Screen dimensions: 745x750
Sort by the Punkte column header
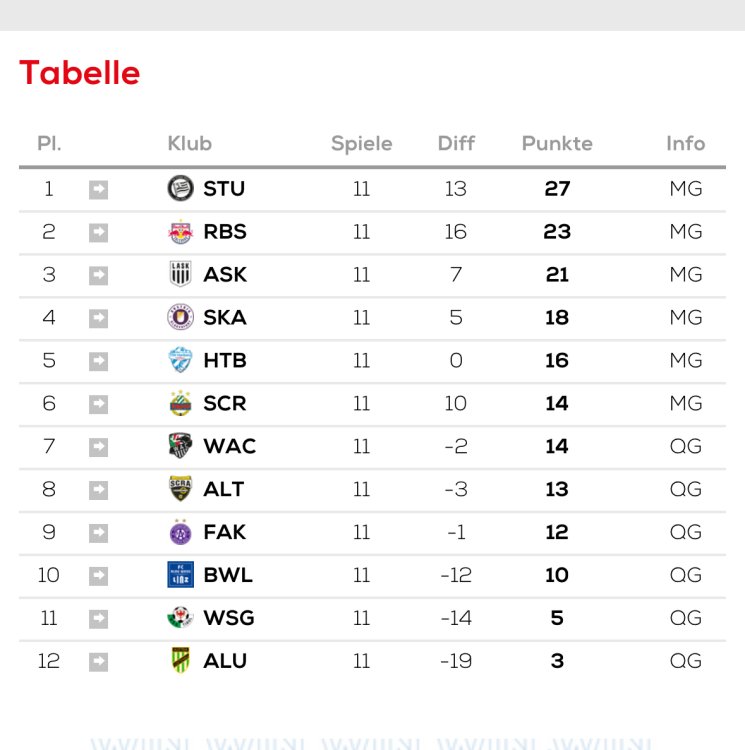tap(557, 144)
